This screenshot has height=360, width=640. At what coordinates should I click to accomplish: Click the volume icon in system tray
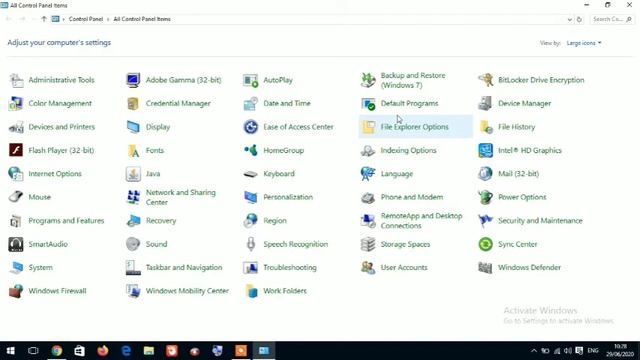click(x=568, y=351)
